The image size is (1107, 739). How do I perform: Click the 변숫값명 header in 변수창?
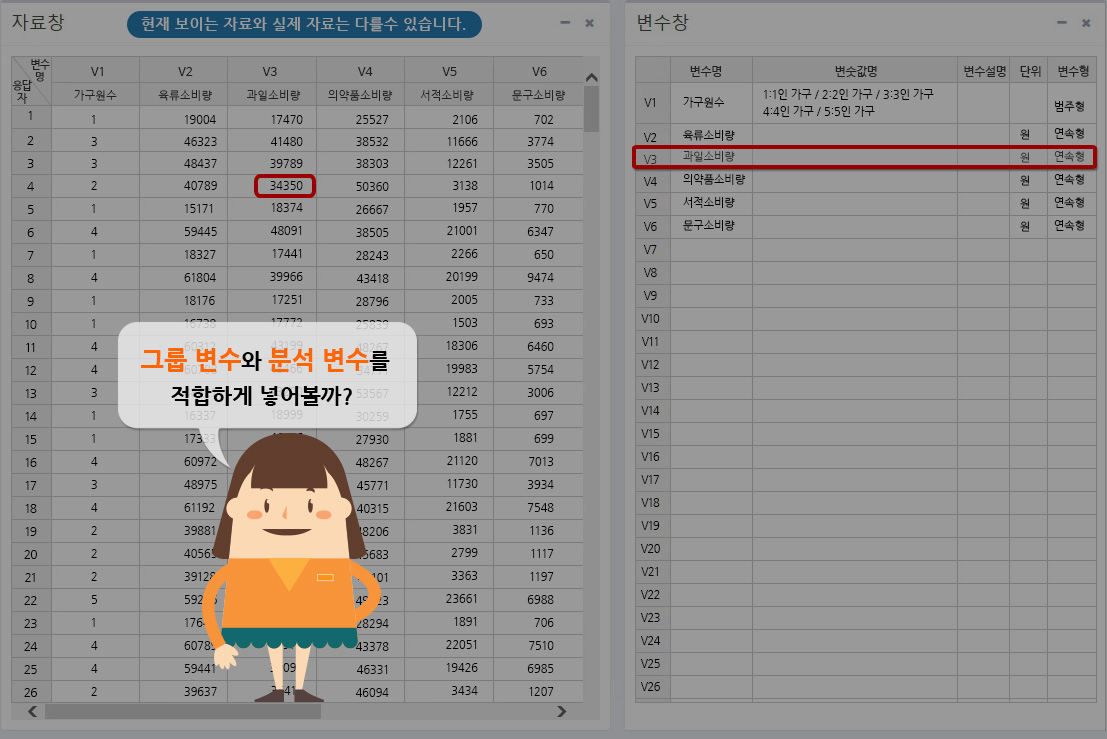click(856, 71)
